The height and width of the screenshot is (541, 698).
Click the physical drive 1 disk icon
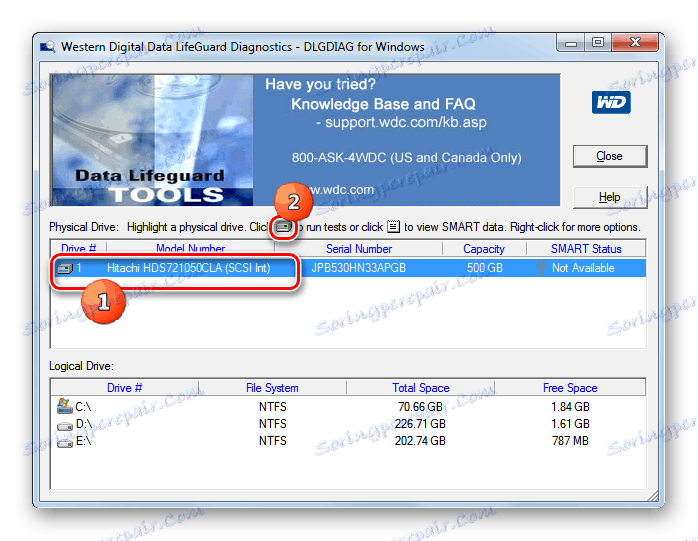[65, 268]
